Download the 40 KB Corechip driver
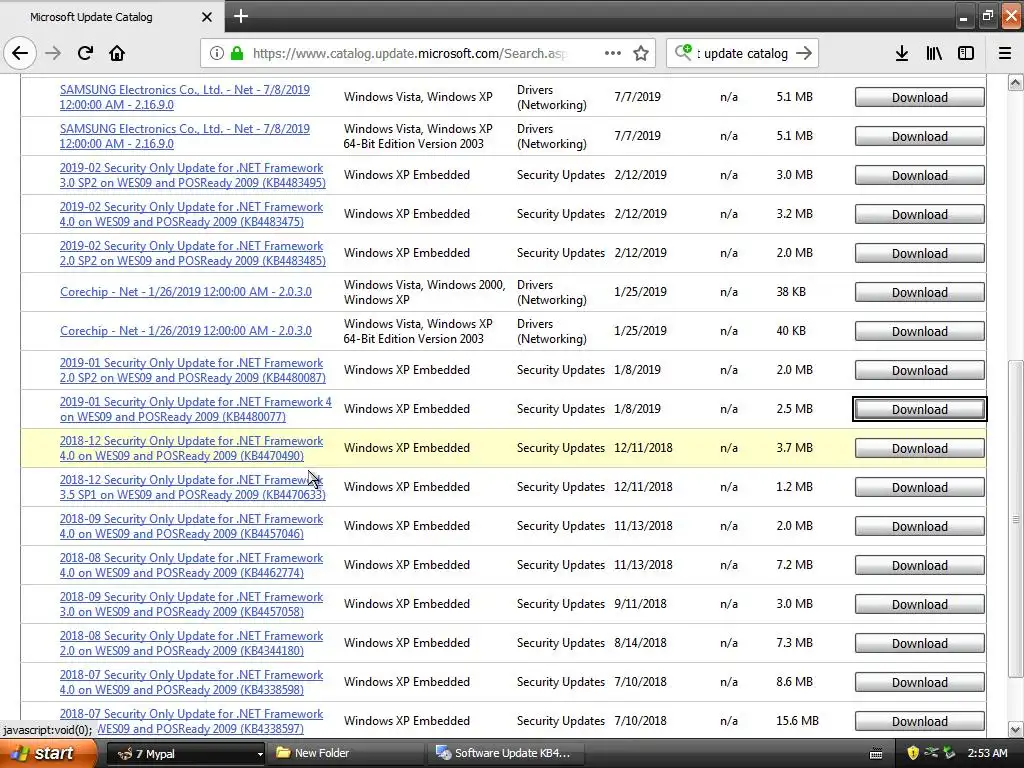1024x768 pixels. 920,331
